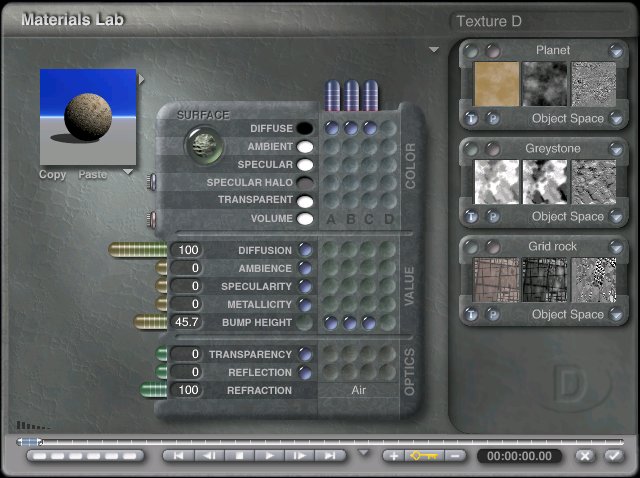
Task: Click the Planet color texture thumbnail
Action: [496, 84]
